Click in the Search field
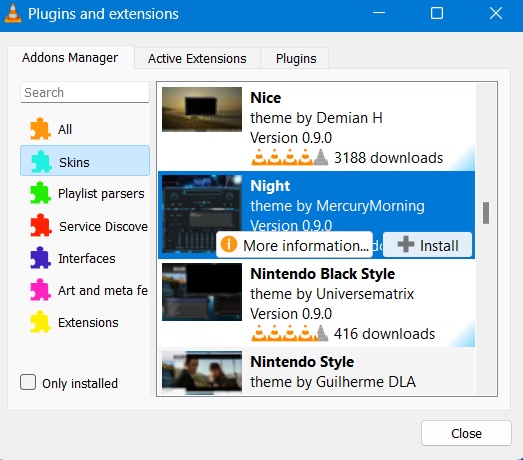This screenshot has height=460, width=523. [85, 92]
